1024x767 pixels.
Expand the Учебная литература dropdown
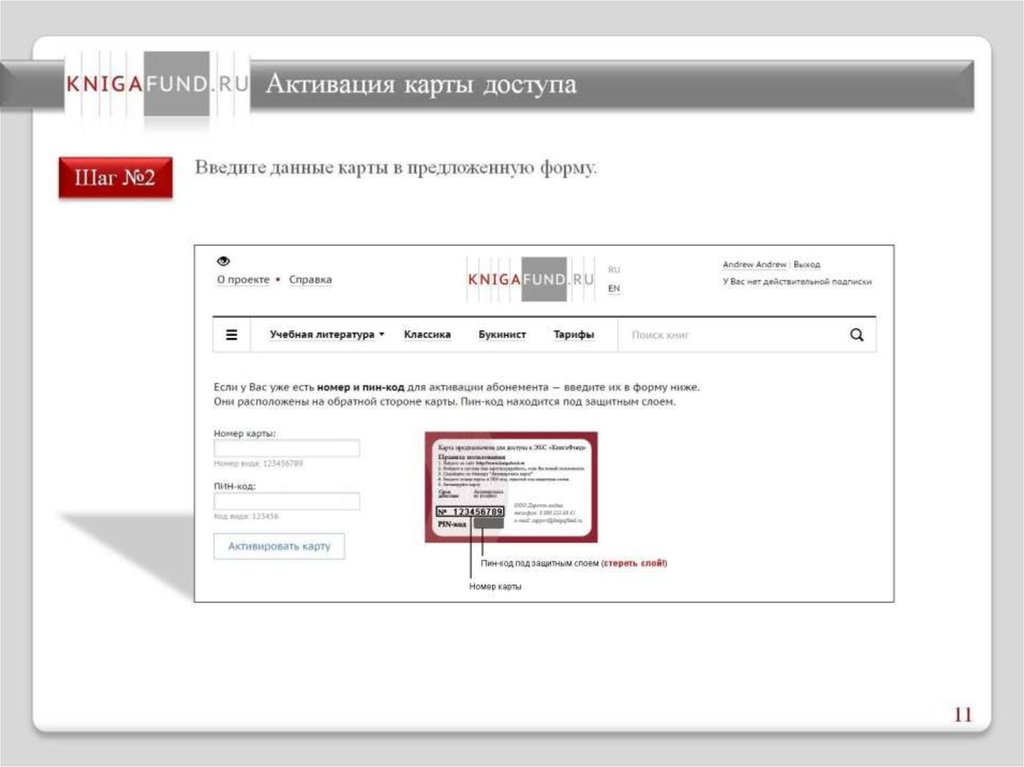326,335
